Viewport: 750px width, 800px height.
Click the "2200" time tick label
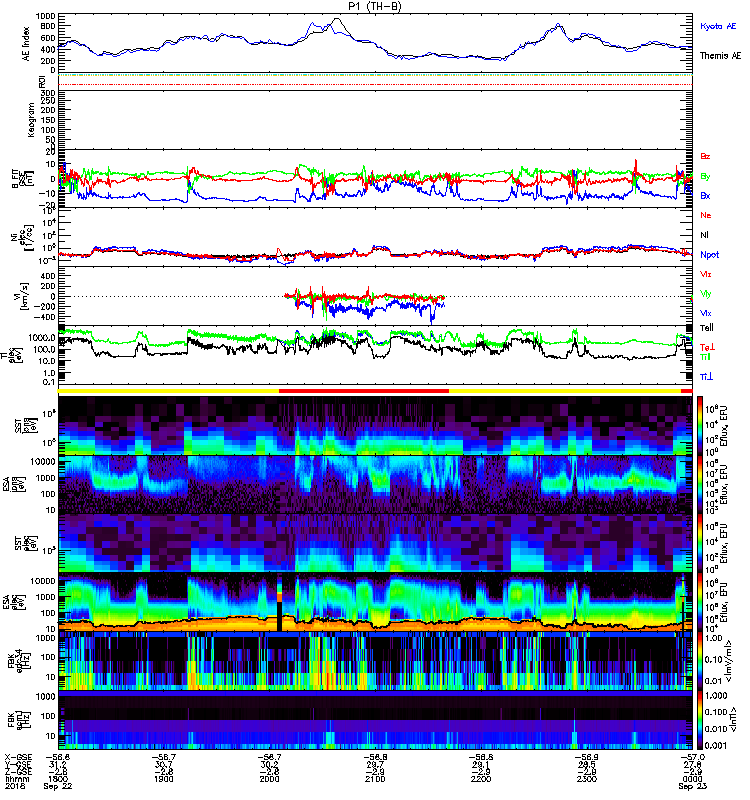point(481,779)
